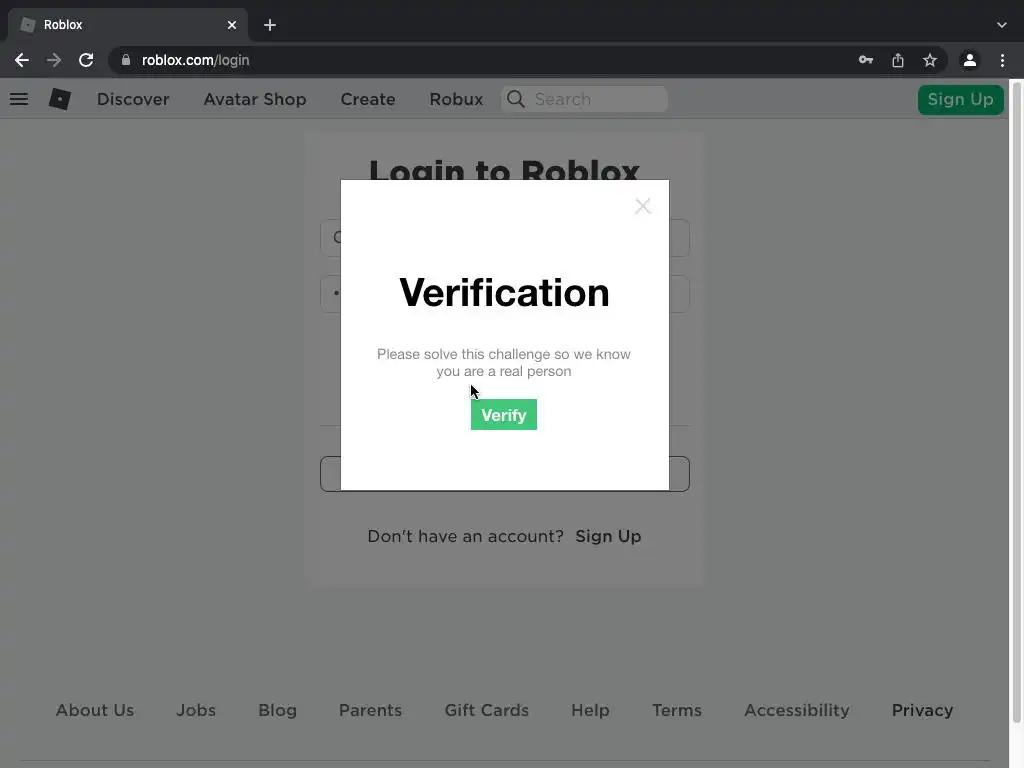Close the Roblox browser tab
This screenshot has width=1024, height=768.
pos(232,25)
